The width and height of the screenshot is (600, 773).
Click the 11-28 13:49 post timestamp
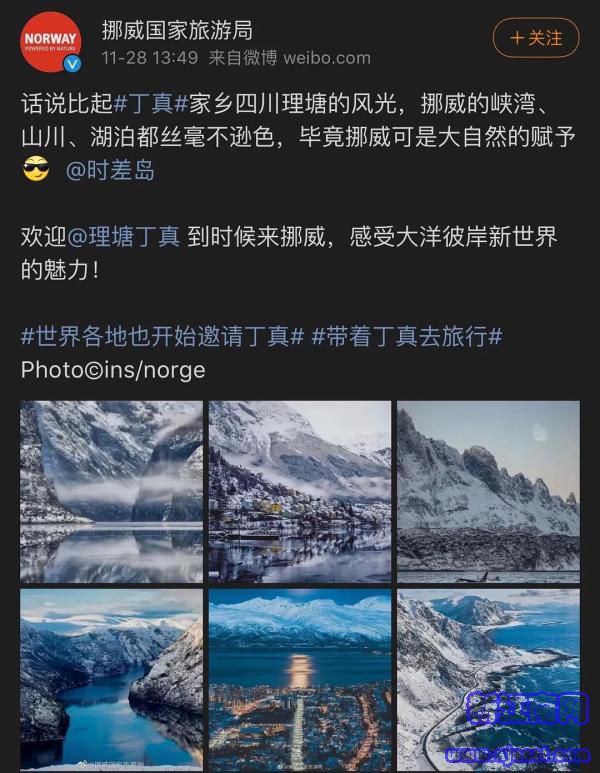click(x=150, y=58)
